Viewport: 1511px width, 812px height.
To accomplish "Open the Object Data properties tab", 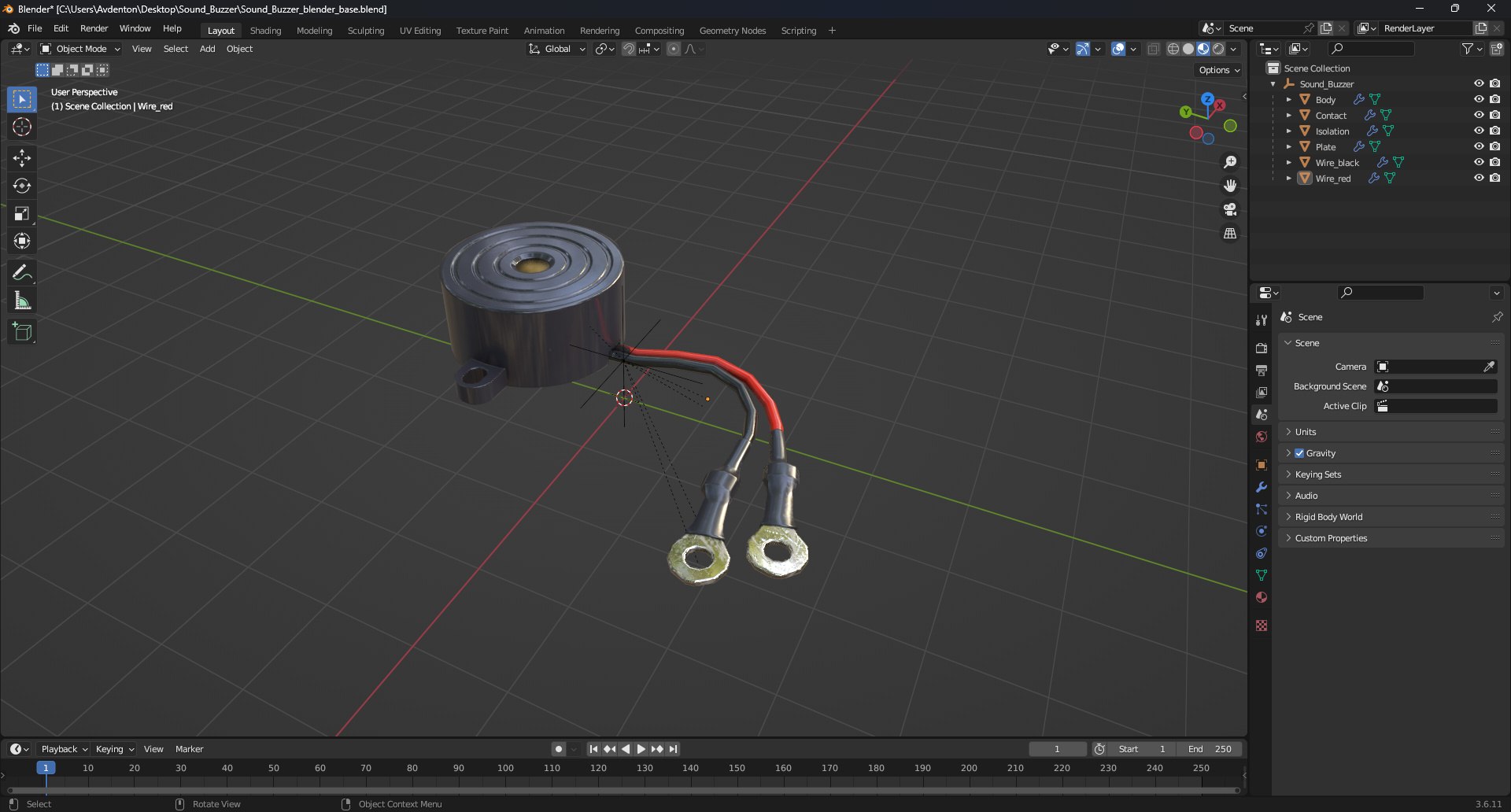I will (1262, 575).
